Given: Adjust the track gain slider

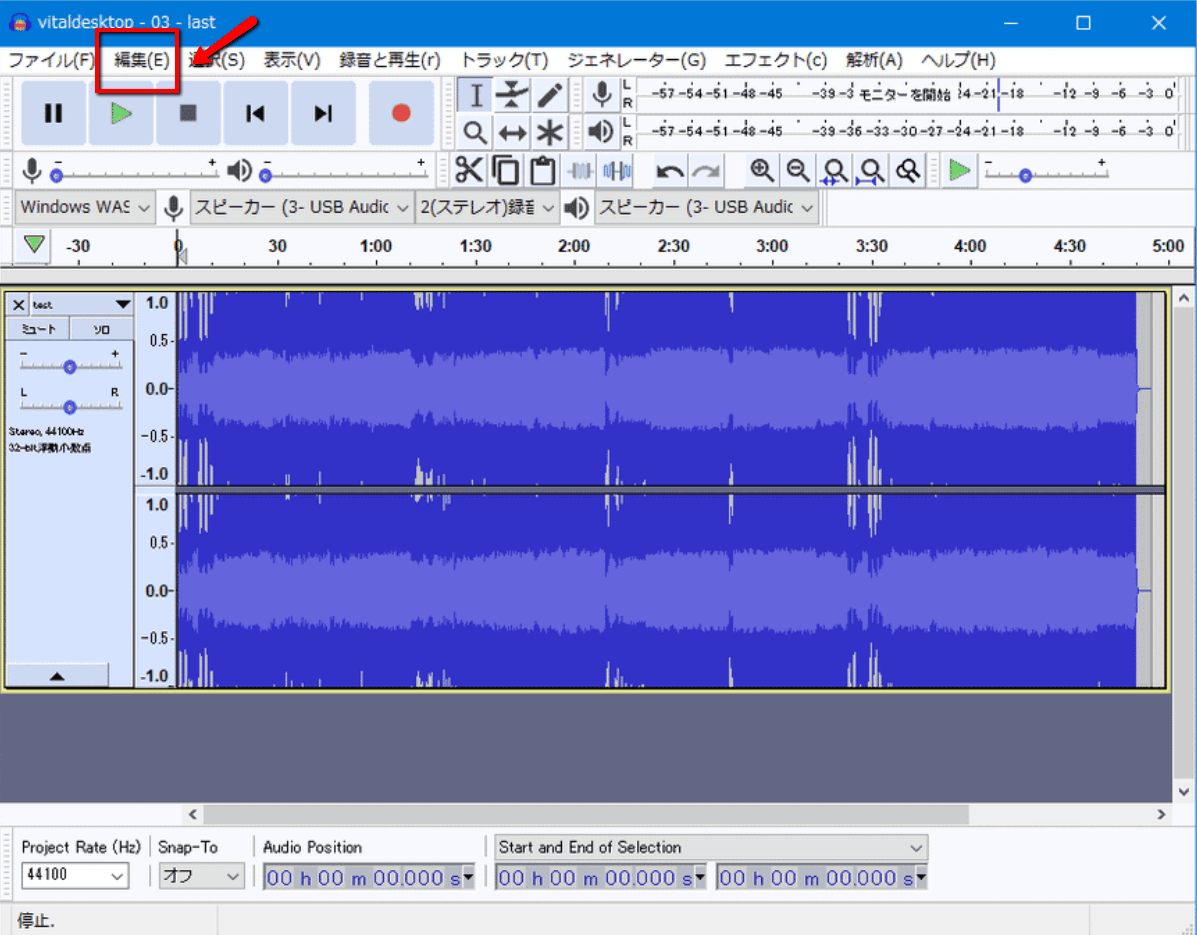Looking at the screenshot, I should [x=68, y=366].
